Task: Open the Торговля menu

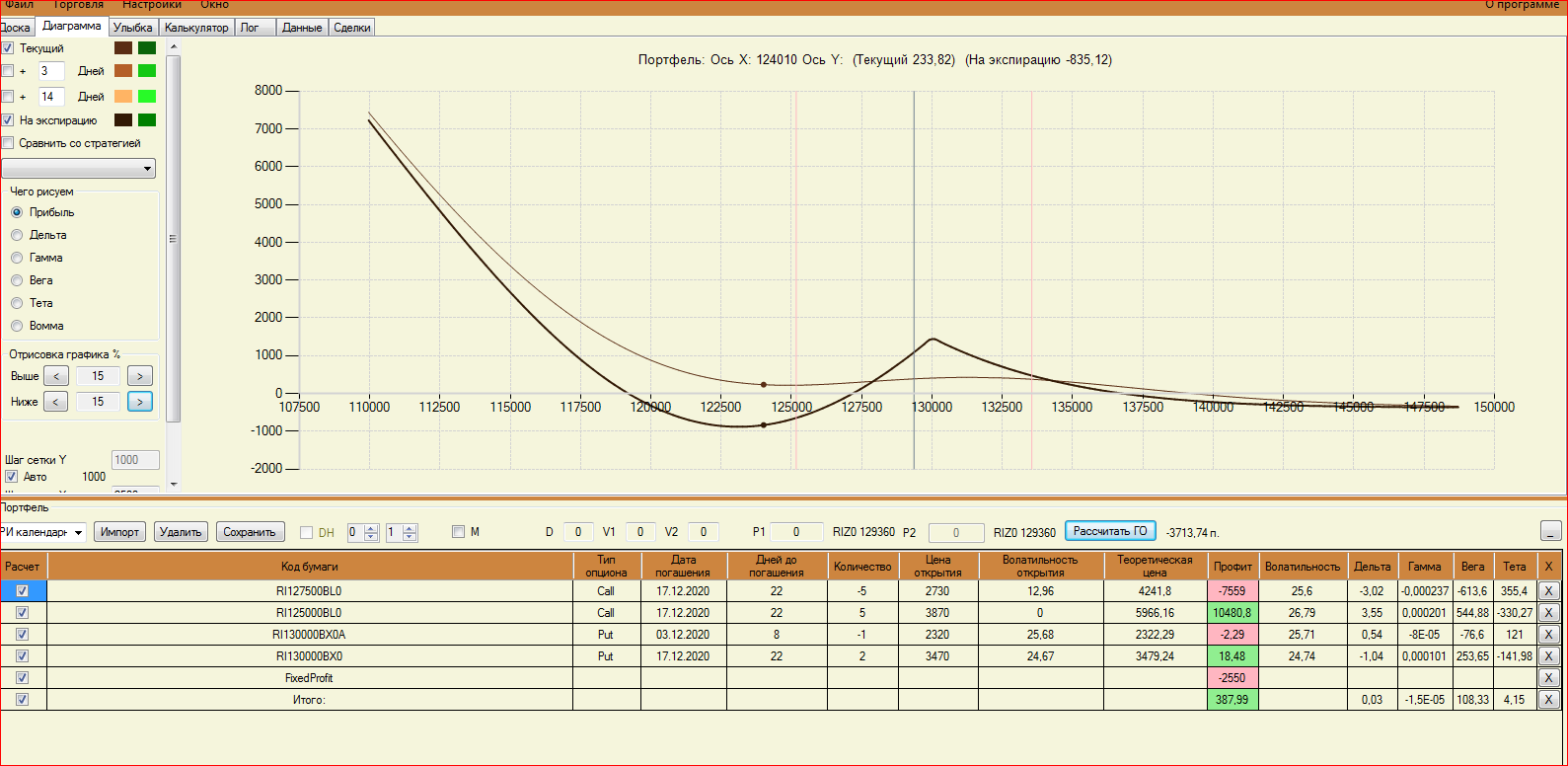Action: click(78, 5)
